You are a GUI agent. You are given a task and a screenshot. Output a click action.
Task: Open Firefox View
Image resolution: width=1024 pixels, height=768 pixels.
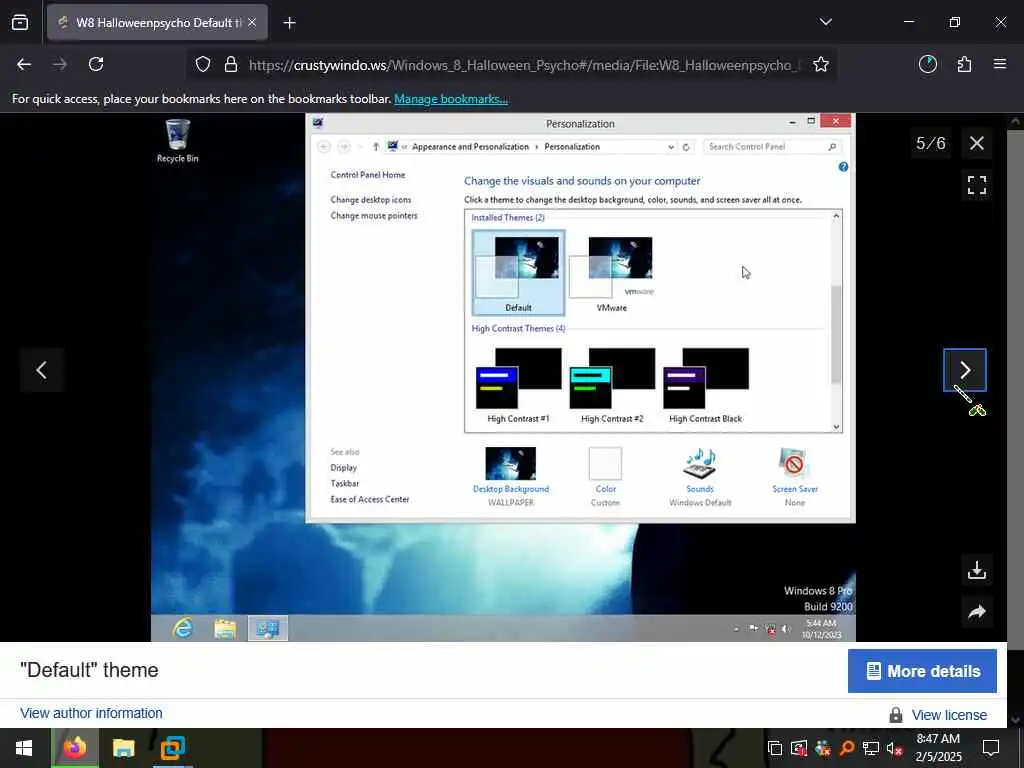tap(20, 22)
